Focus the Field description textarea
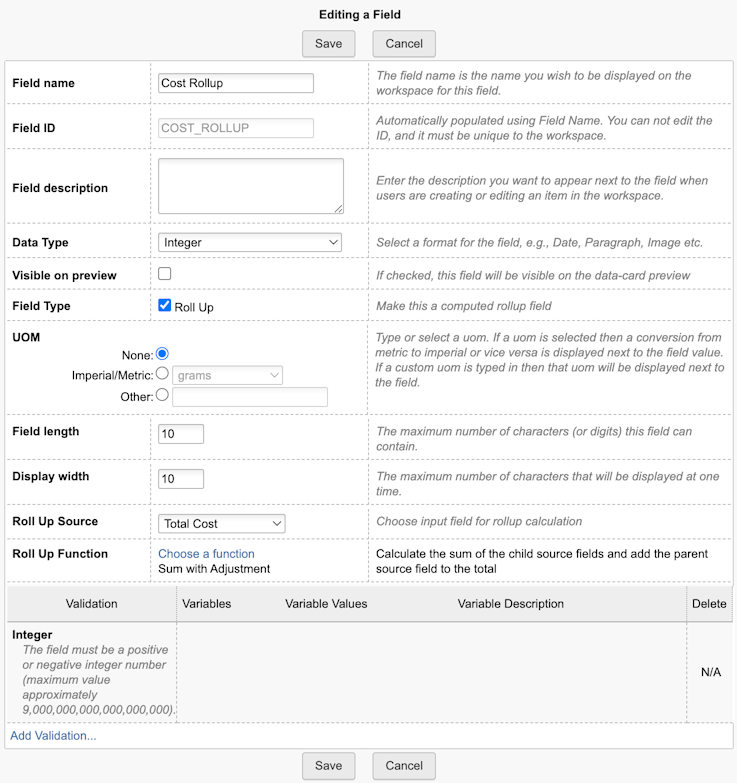The image size is (737, 783). tap(251, 186)
